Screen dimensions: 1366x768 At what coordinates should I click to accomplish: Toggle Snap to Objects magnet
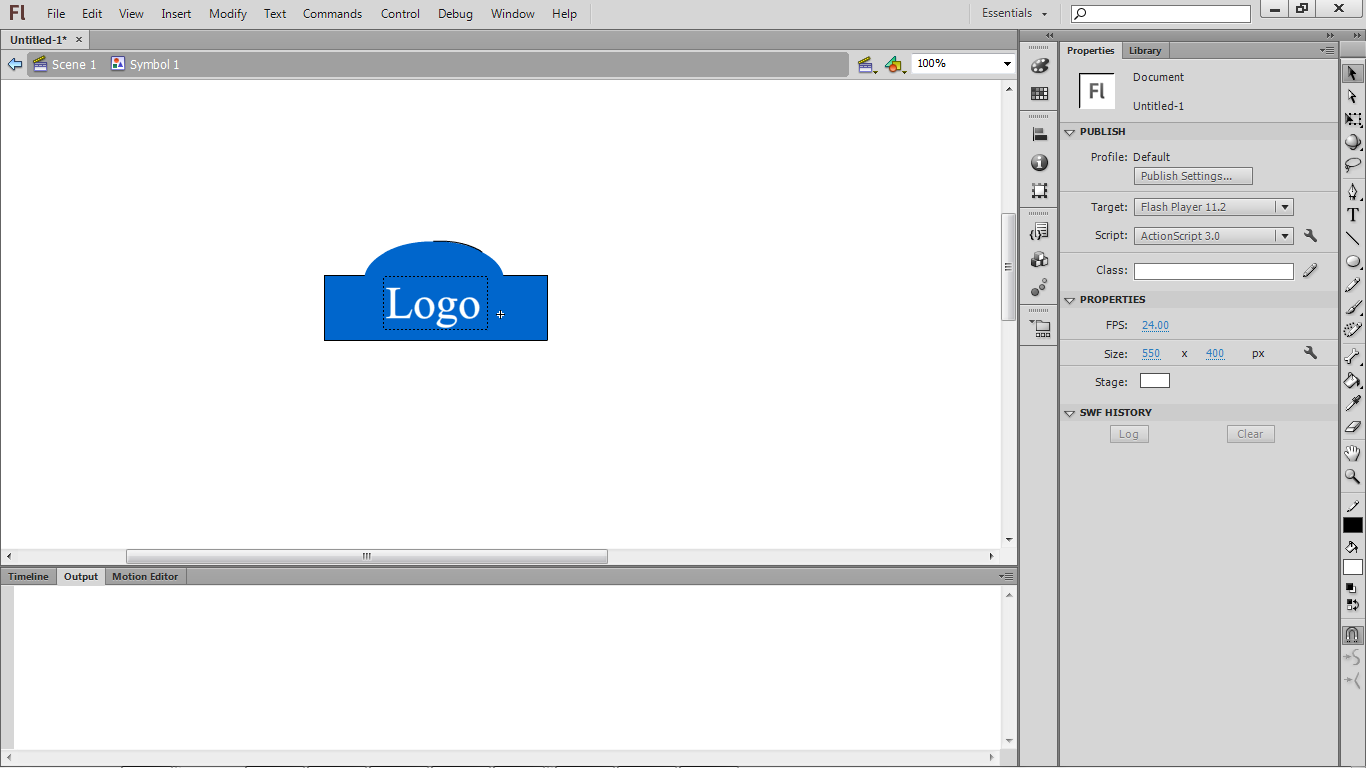[x=1352, y=635]
